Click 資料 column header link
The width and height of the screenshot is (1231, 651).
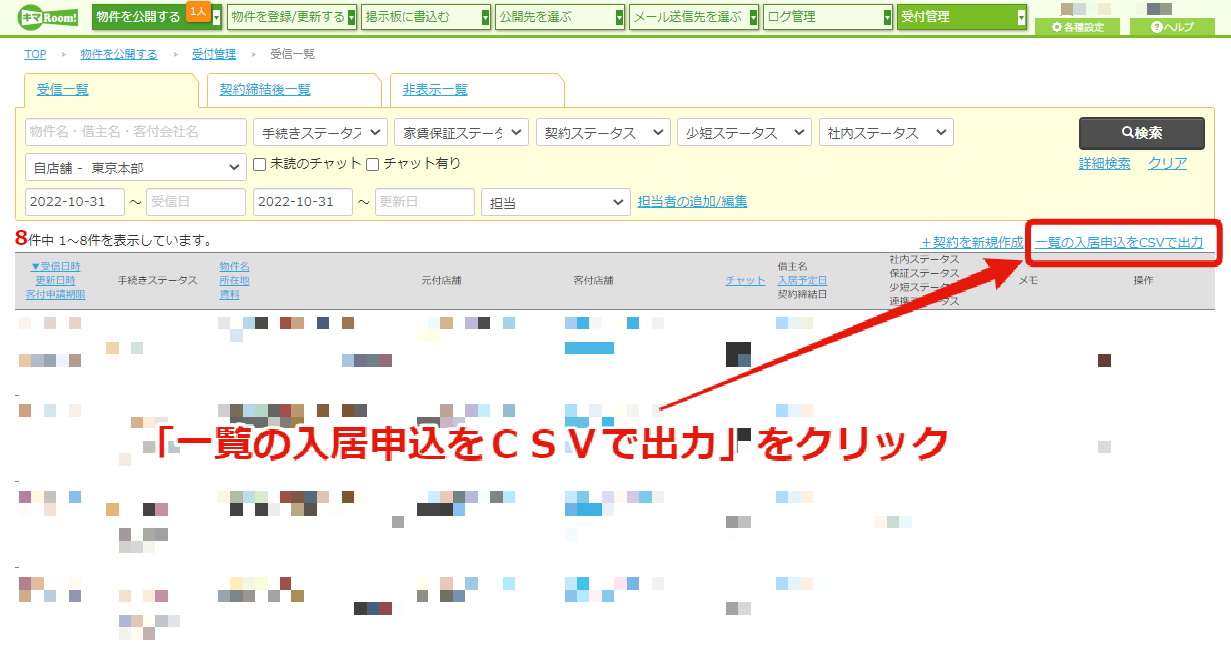tap(230, 294)
